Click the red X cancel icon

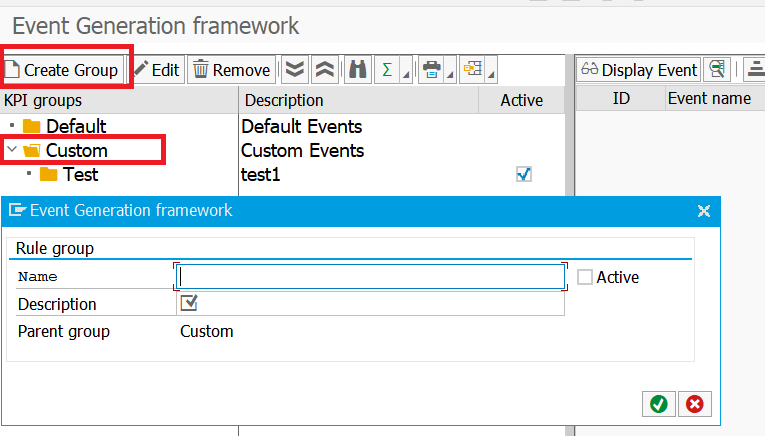pos(694,403)
